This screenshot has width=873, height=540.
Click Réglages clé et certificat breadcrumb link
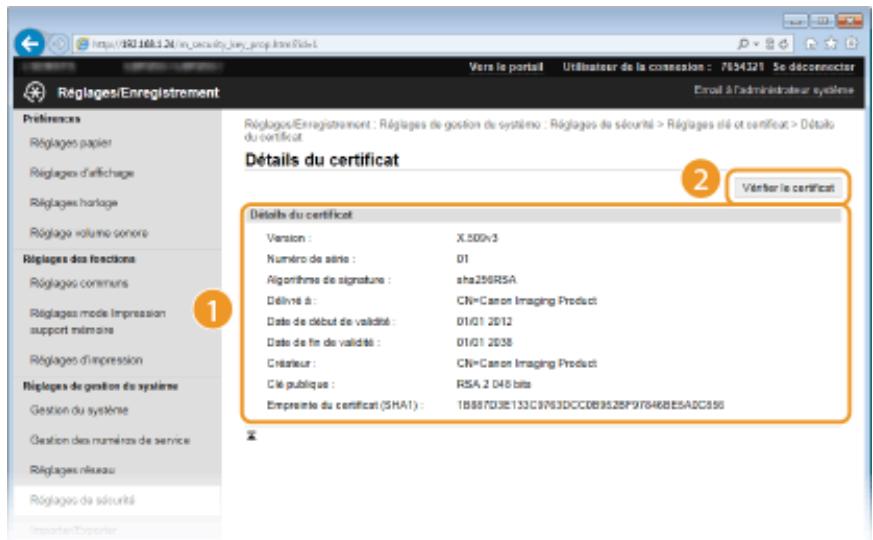click(727, 124)
